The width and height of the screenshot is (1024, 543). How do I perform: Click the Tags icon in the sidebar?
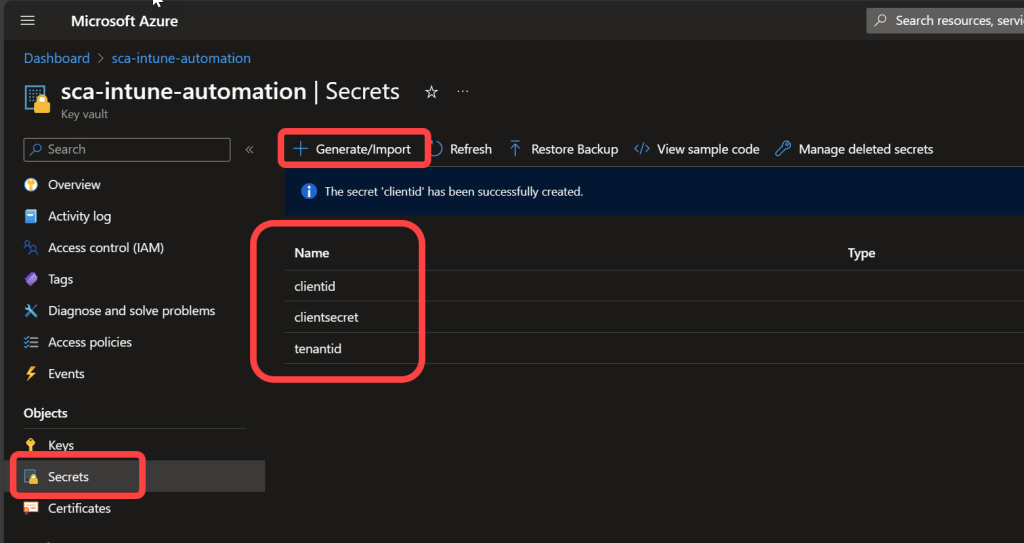pos(31,280)
